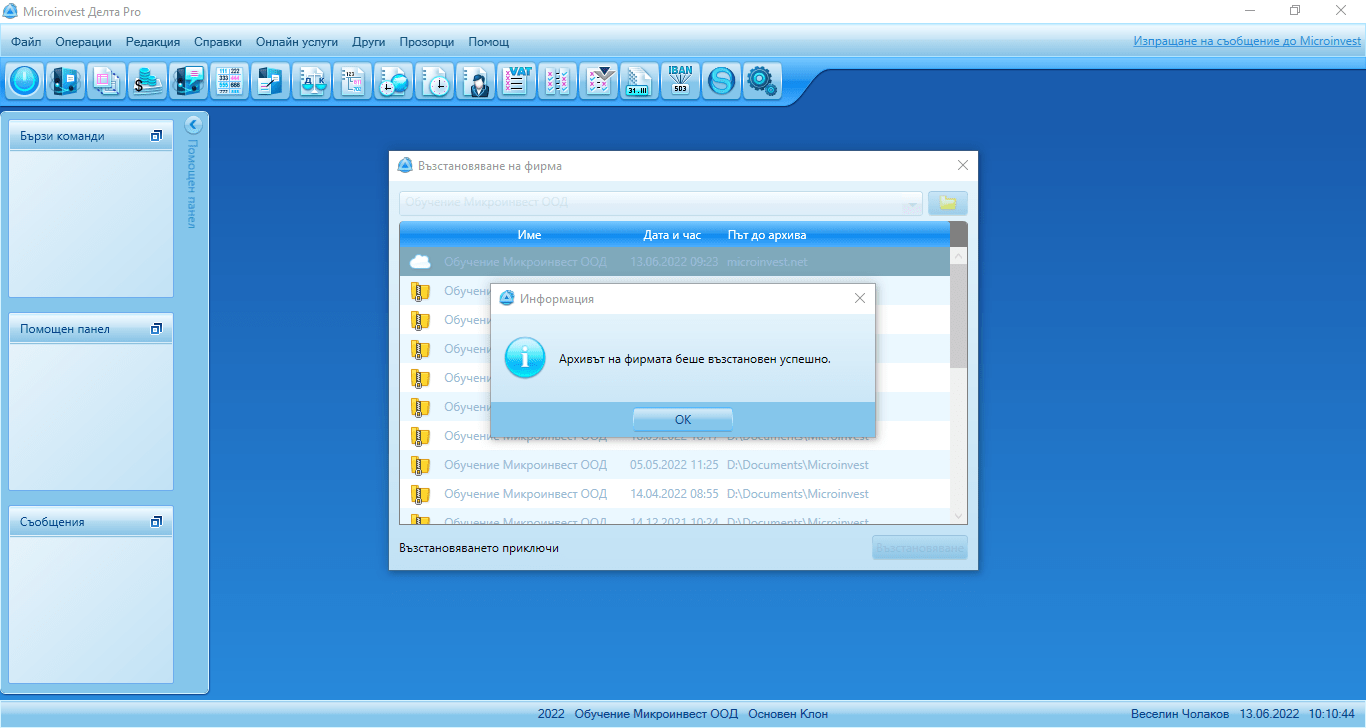Undock the Помощен панел panel

(x=156, y=329)
